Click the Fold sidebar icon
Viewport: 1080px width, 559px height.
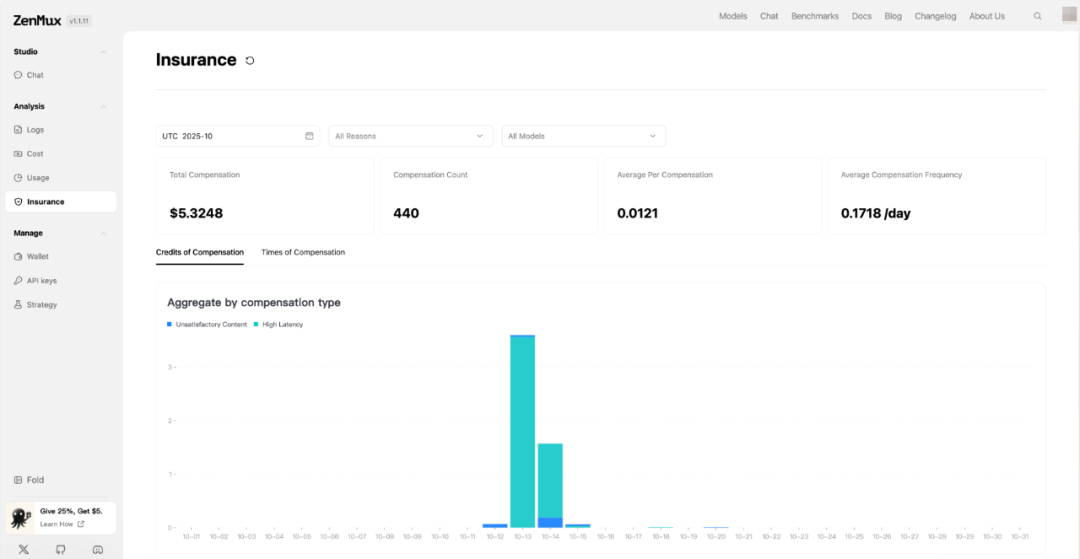[x=18, y=480]
